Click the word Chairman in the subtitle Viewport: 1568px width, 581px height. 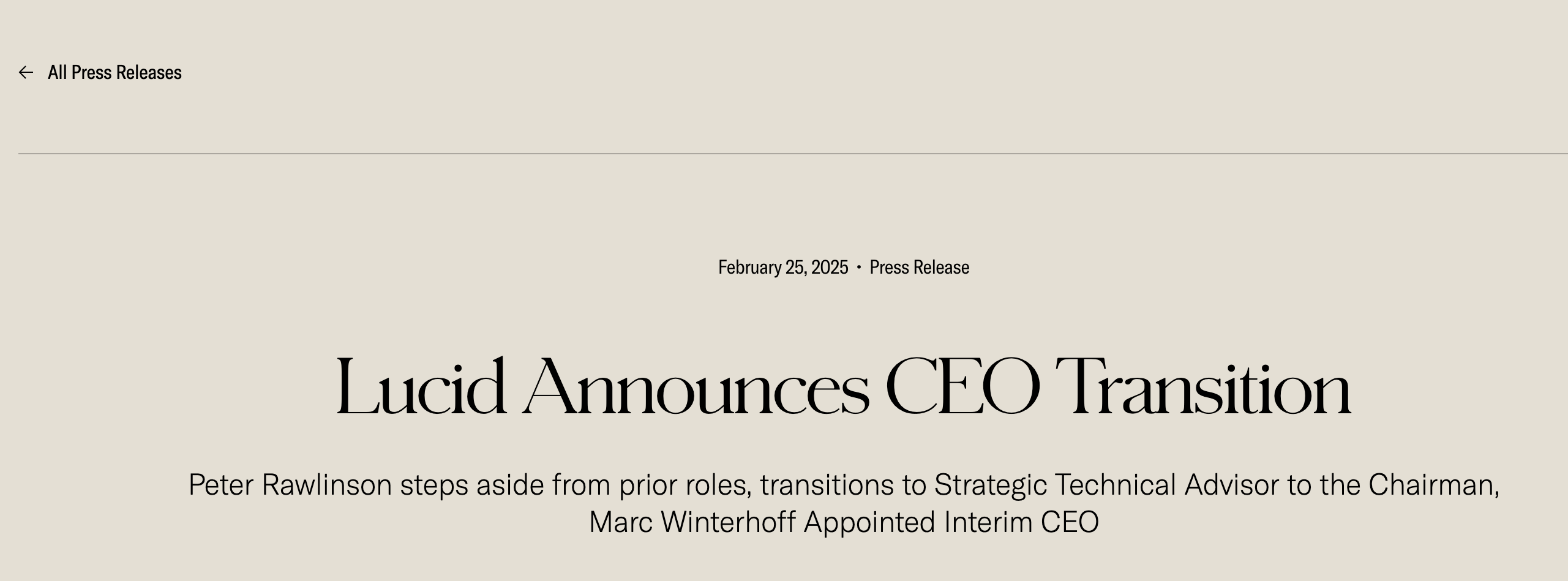point(1433,485)
